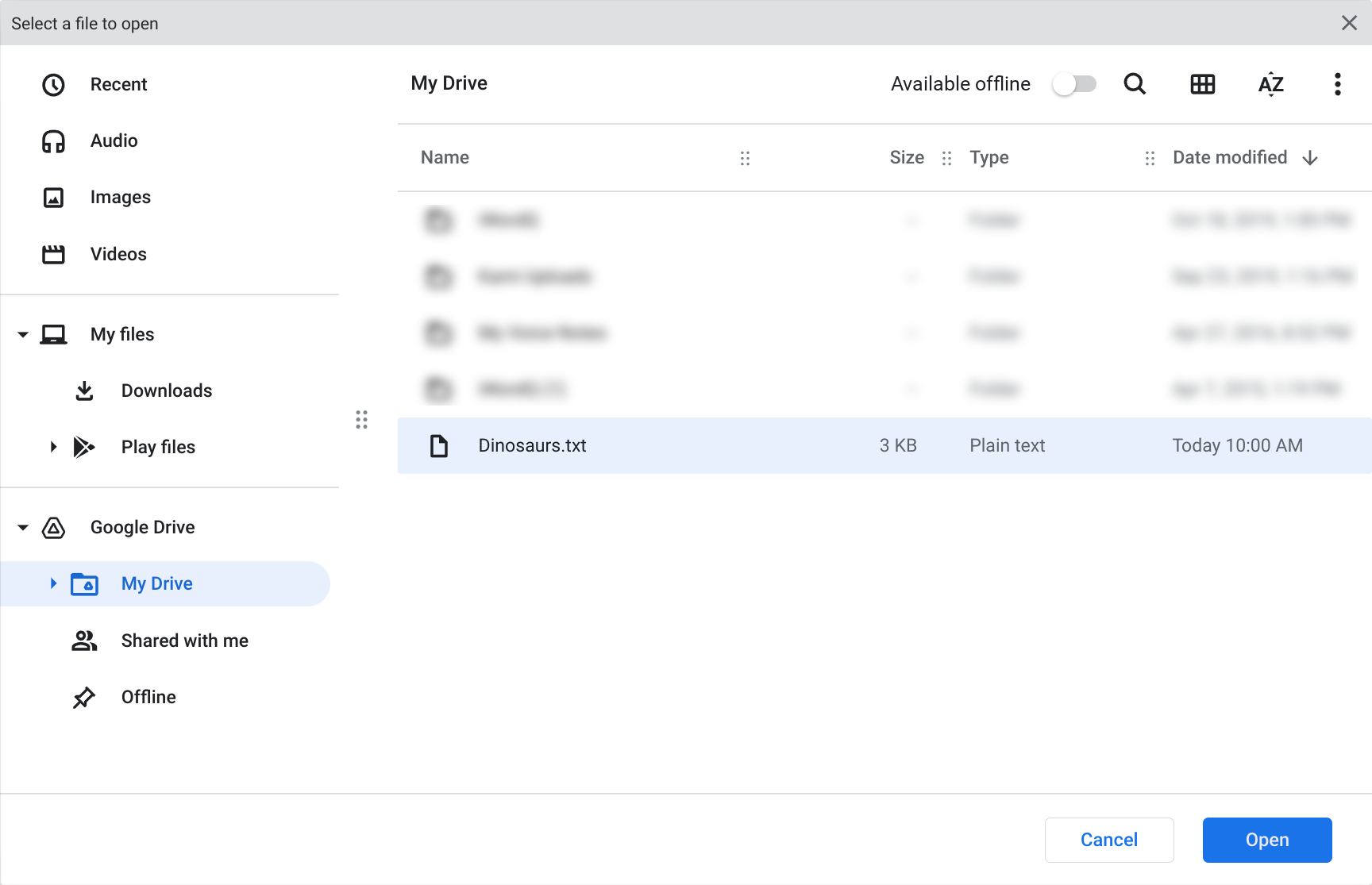The image size is (1372, 885).
Task: Click the 3 KB size cell
Action: tap(898, 446)
